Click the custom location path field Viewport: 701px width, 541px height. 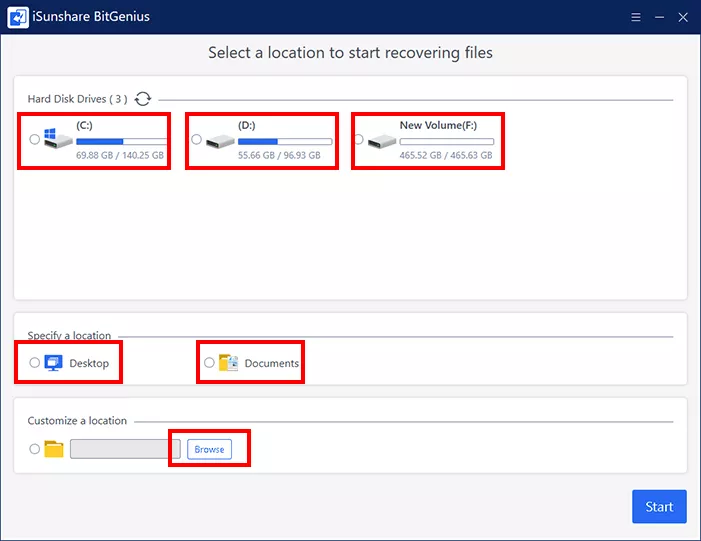point(125,449)
